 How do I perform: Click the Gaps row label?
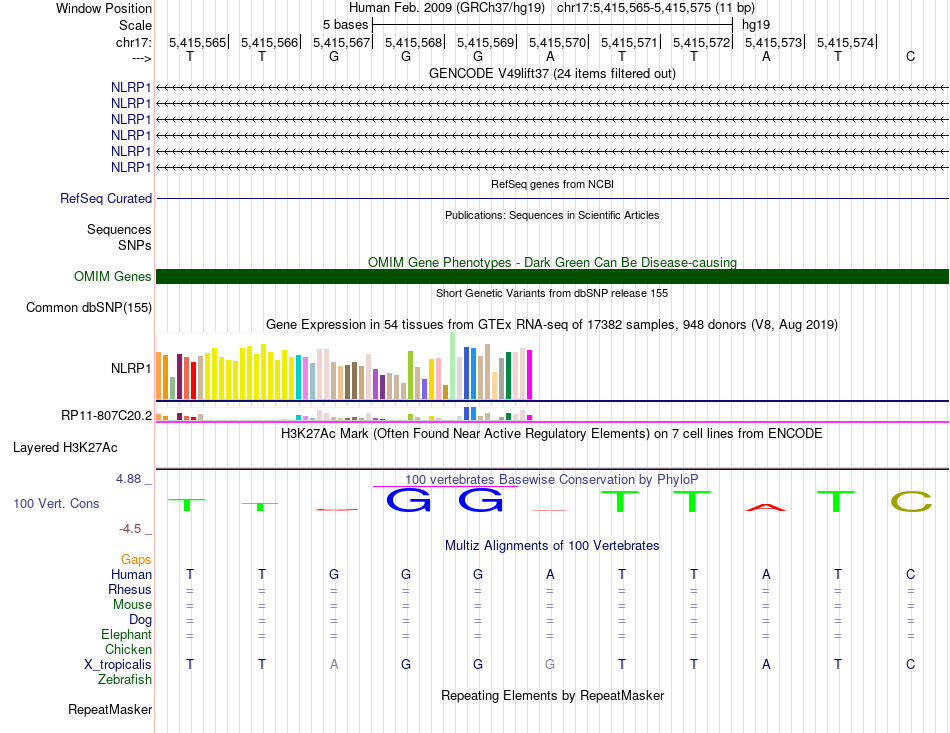136,560
